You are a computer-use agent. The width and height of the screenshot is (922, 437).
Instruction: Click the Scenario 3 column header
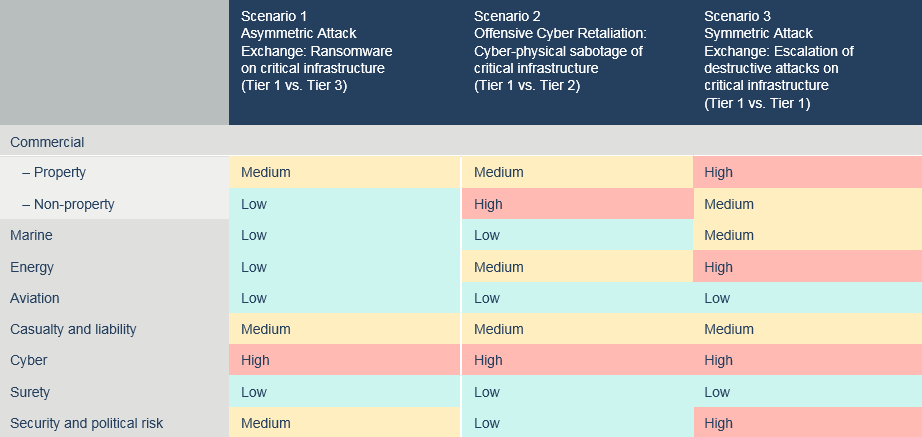808,62
